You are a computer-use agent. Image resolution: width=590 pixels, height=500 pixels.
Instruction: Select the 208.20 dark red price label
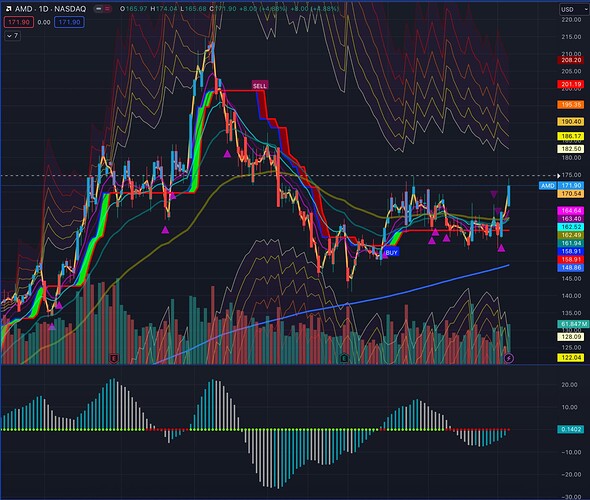click(x=571, y=60)
